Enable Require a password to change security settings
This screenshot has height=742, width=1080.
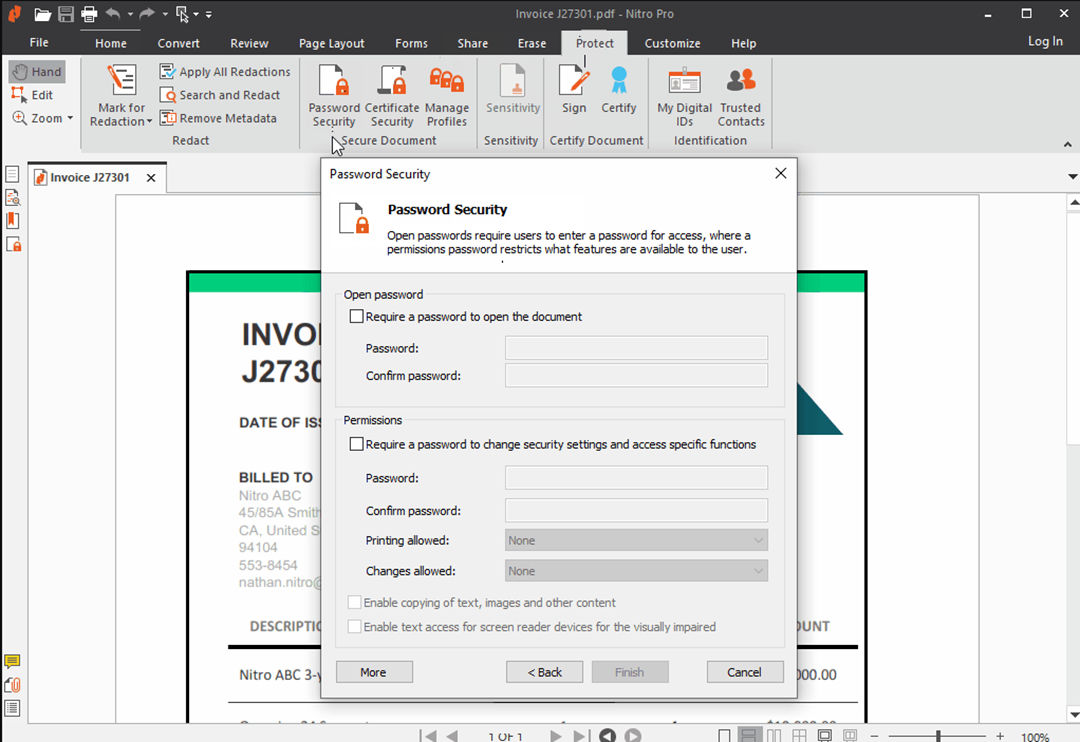point(356,444)
